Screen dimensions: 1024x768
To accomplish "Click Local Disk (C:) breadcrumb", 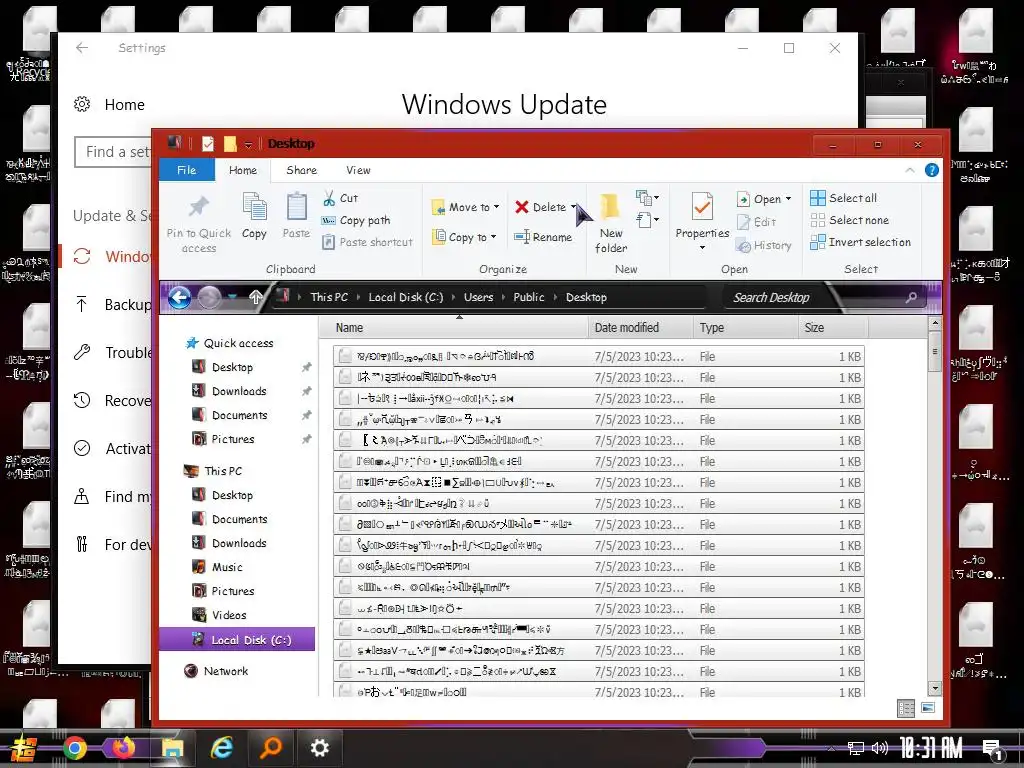I will (x=406, y=297).
